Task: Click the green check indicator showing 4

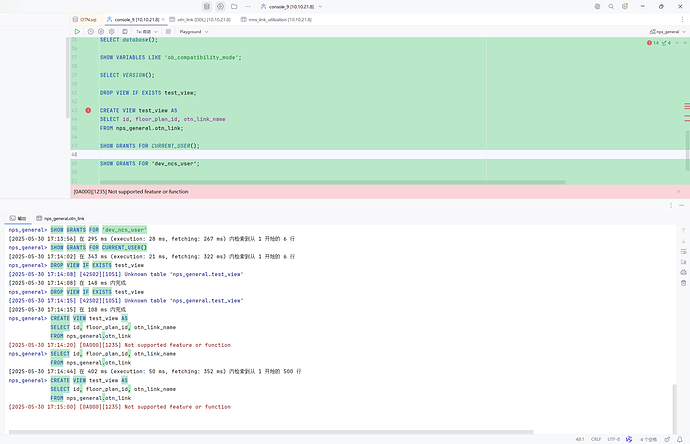Action: click(666, 43)
